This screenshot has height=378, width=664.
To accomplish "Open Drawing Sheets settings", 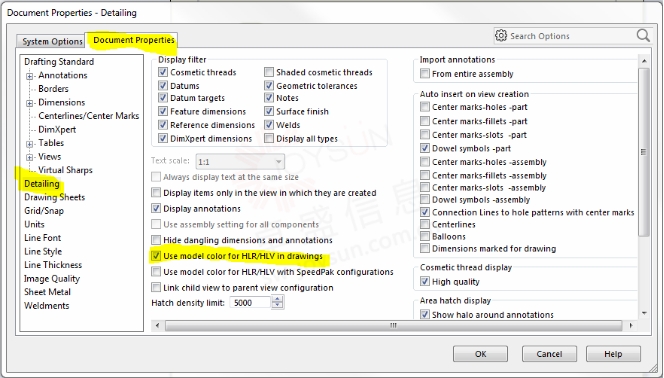I will click(x=55, y=197).
